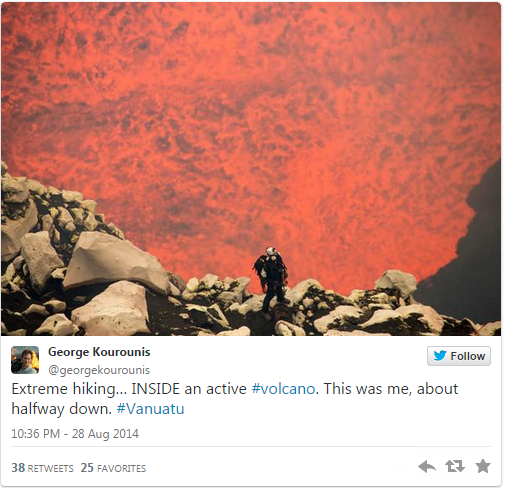
Task: Favorite the tweet with the star icon
Action: click(483, 466)
